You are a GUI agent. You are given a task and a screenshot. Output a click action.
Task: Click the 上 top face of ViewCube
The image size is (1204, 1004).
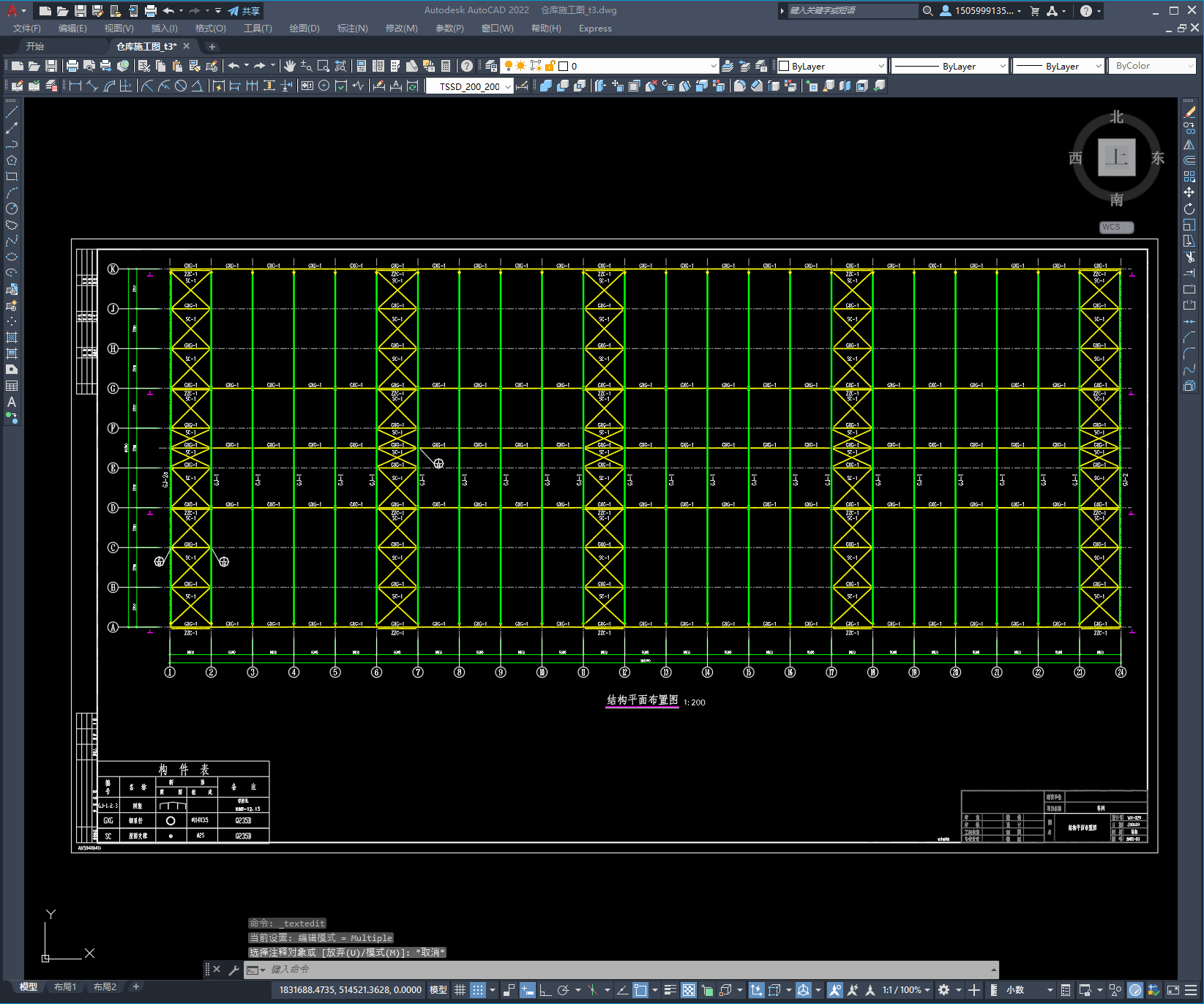coord(1117,157)
